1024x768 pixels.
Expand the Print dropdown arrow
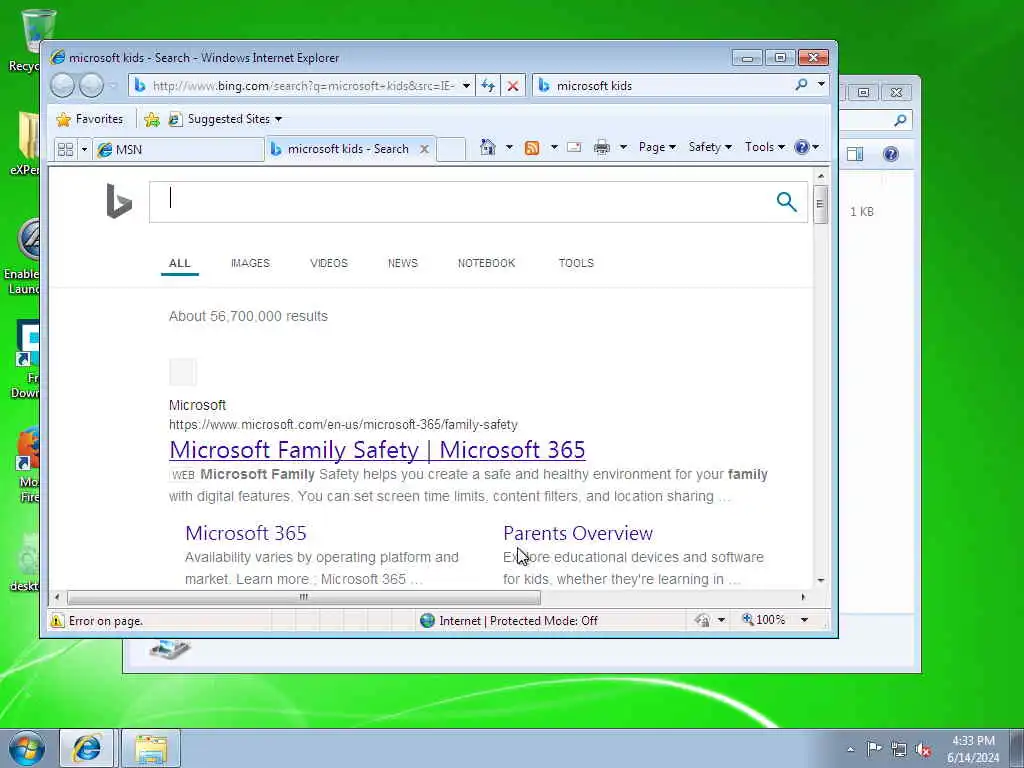click(623, 147)
